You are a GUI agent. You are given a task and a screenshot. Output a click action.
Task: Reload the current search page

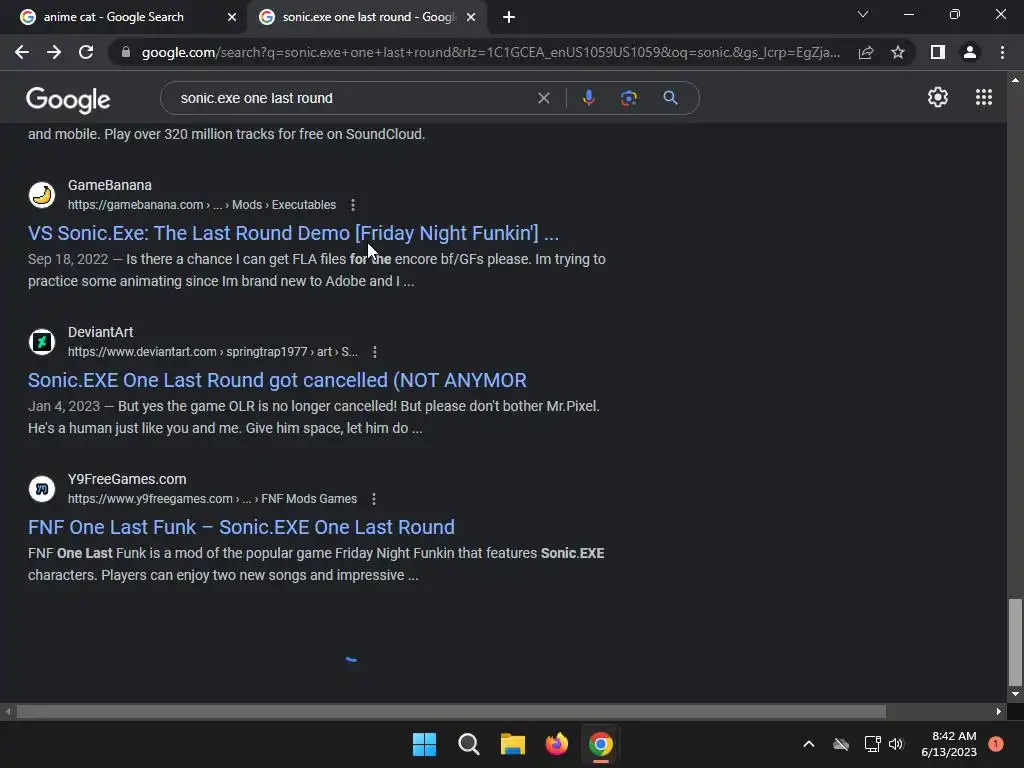[x=86, y=52]
